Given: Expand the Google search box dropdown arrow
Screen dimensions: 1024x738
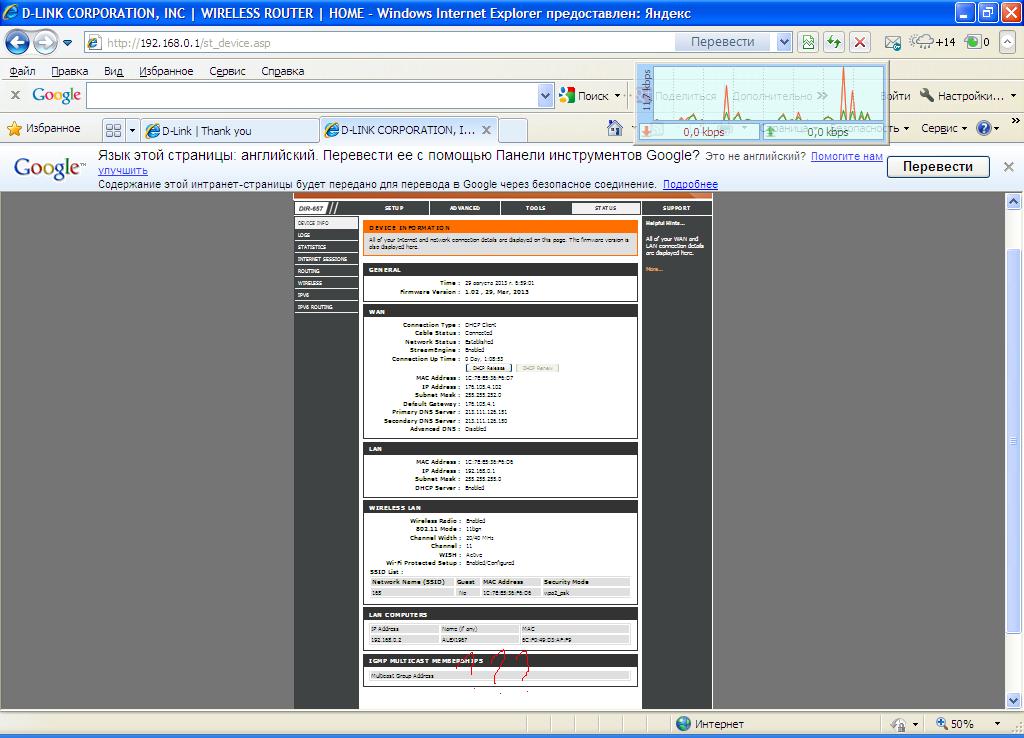Looking at the screenshot, I should point(545,96).
